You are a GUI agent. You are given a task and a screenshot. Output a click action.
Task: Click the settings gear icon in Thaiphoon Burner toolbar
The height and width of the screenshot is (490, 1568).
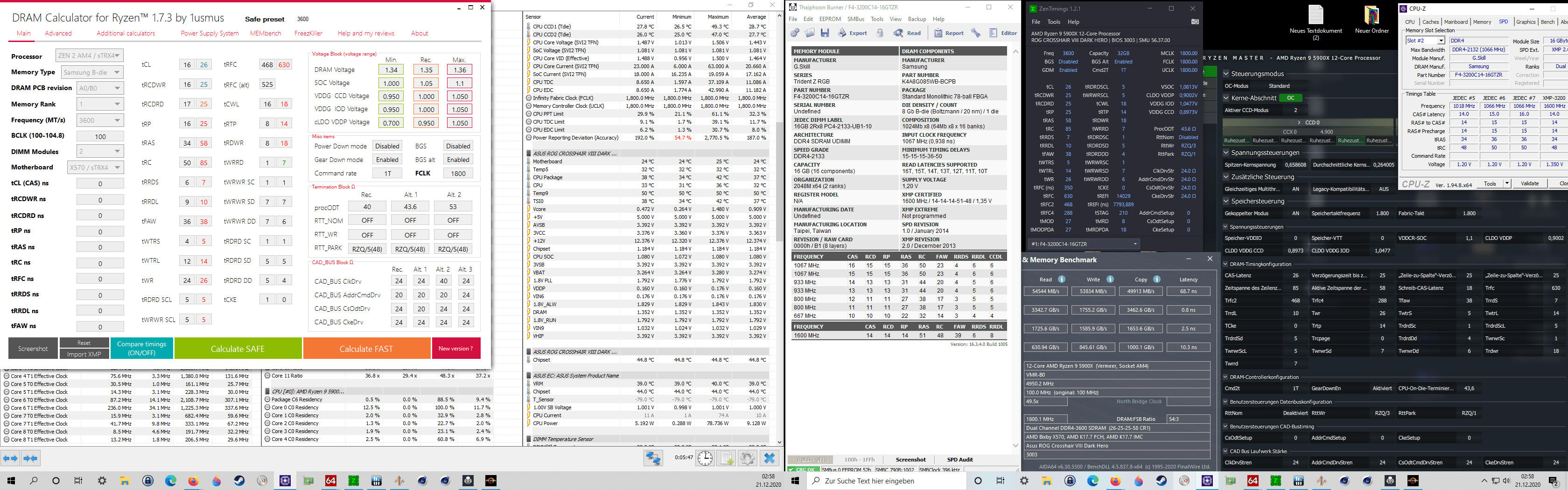tap(796, 33)
